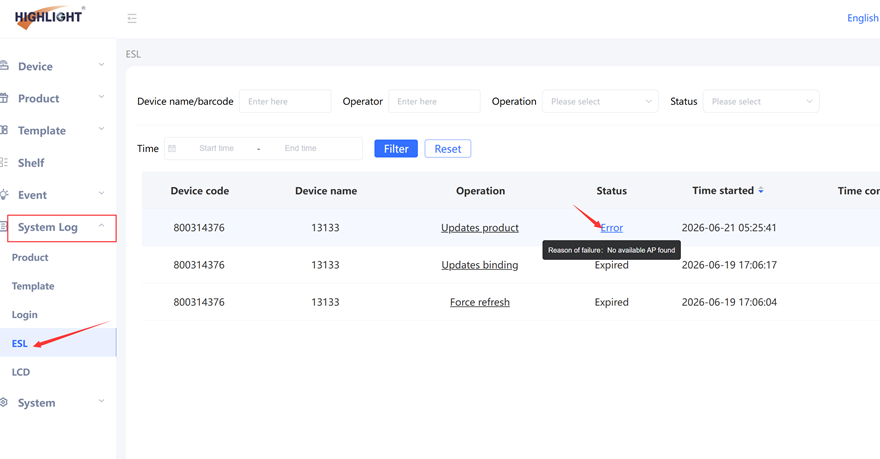Image resolution: width=880 pixels, height=459 pixels.
Task: Click the Time started column header text
Action: 723,191
